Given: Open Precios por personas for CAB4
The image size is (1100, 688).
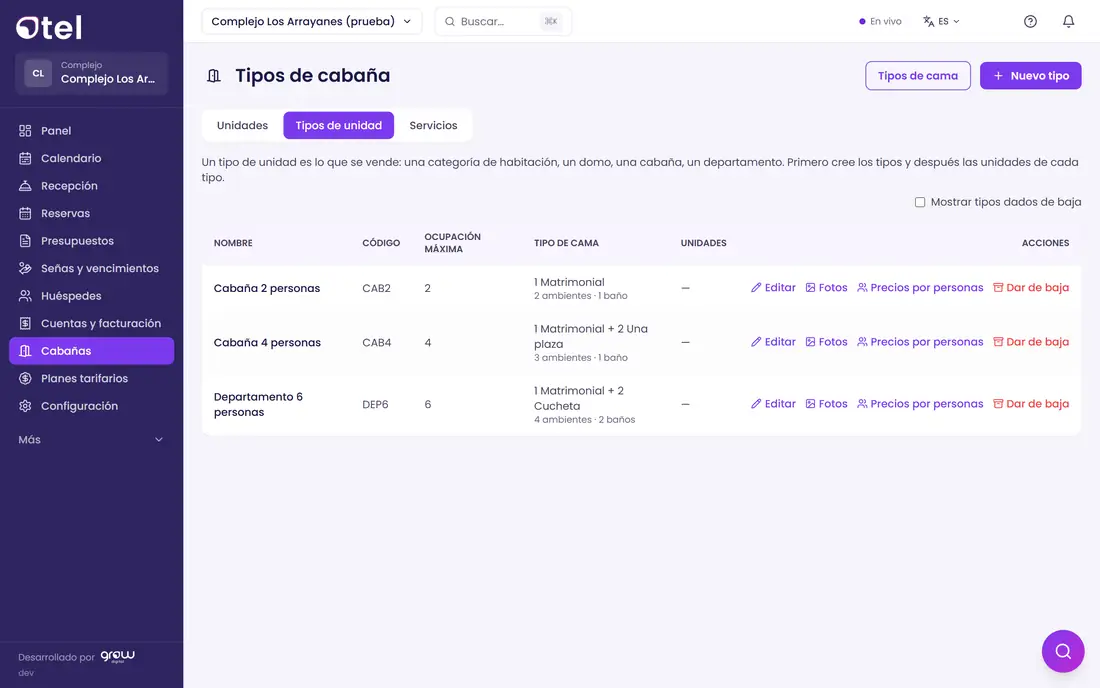Looking at the screenshot, I should click(x=920, y=342).
